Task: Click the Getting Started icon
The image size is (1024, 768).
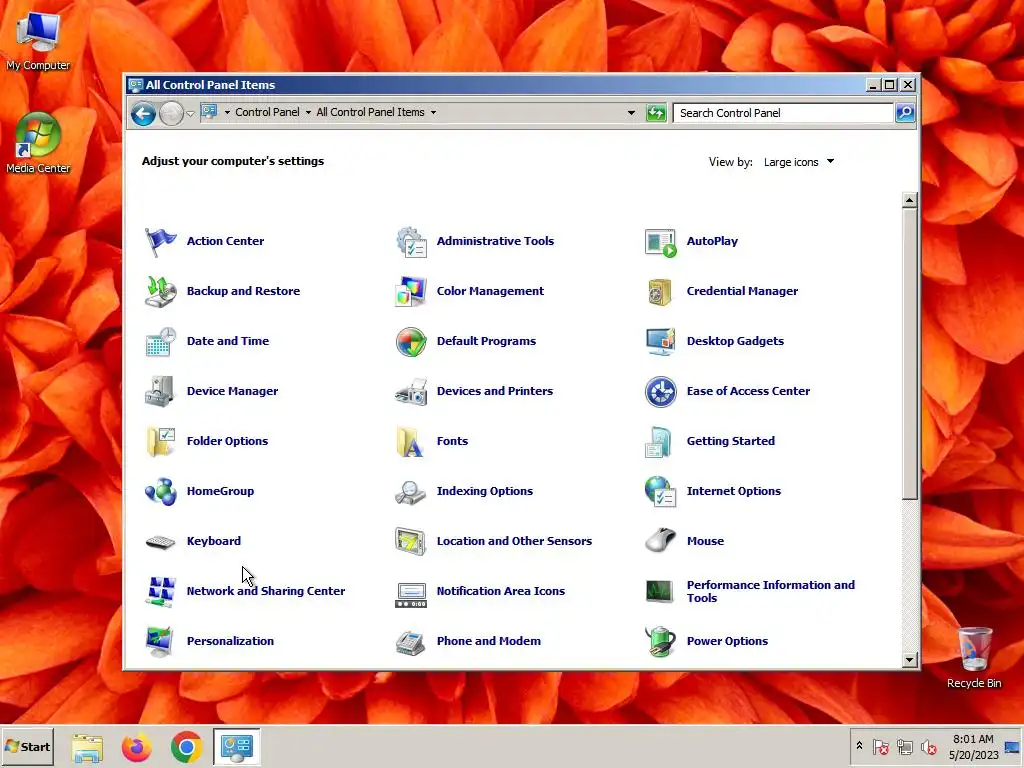Action: coord(660,441)
